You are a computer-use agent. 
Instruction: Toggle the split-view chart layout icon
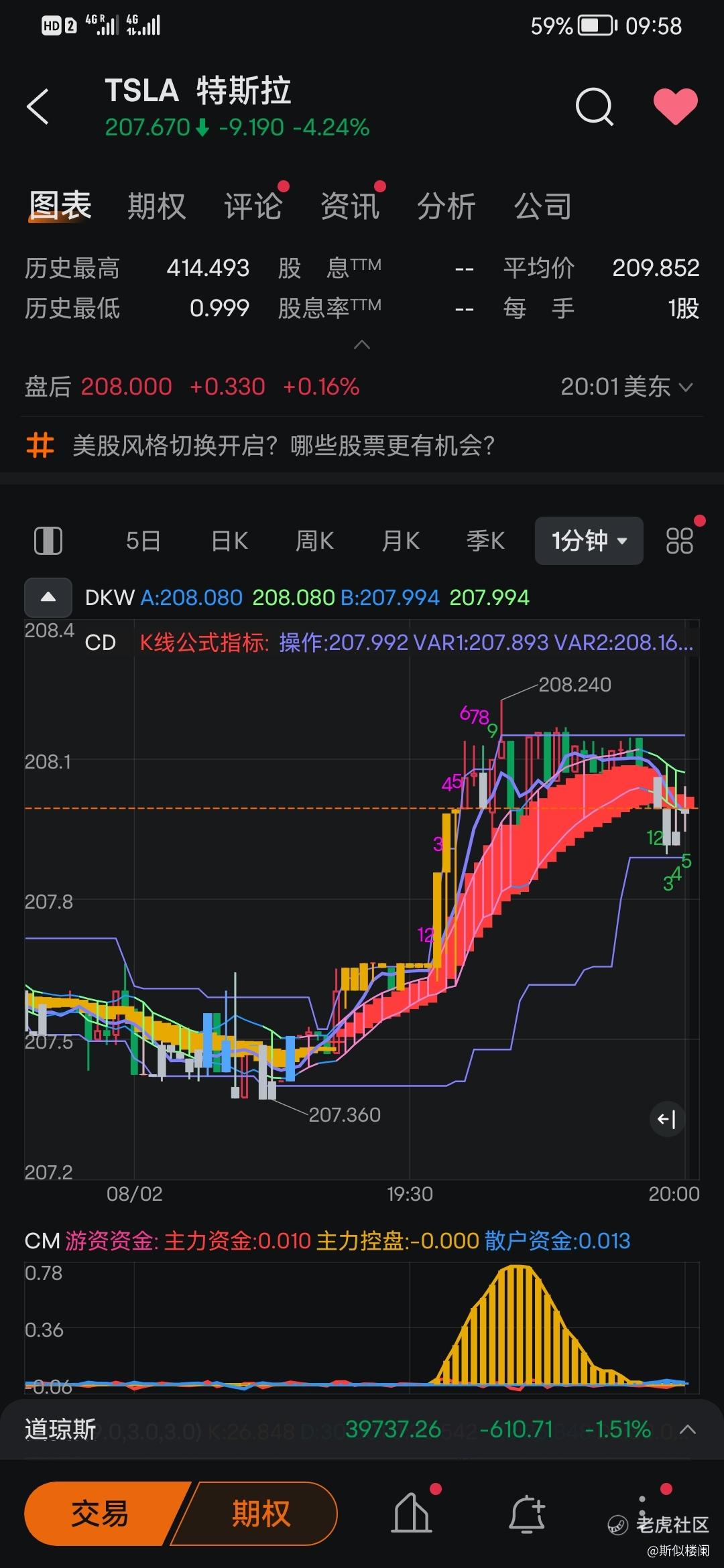tap(48, 540)
